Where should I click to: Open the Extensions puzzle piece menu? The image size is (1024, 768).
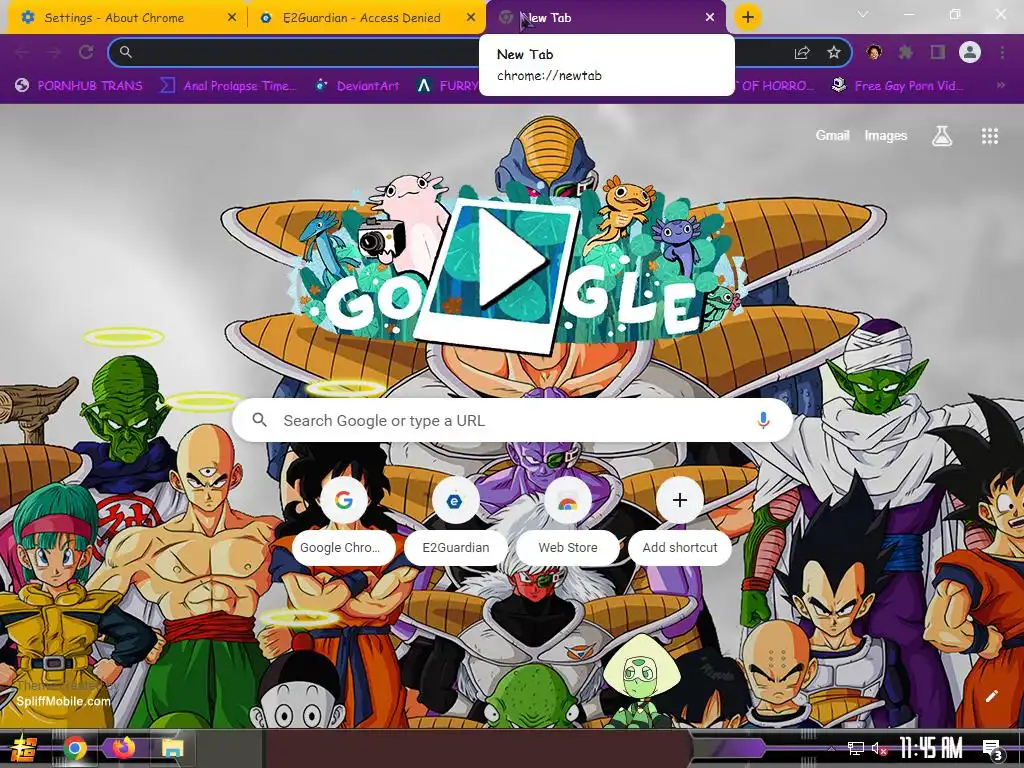pos(905,52)
